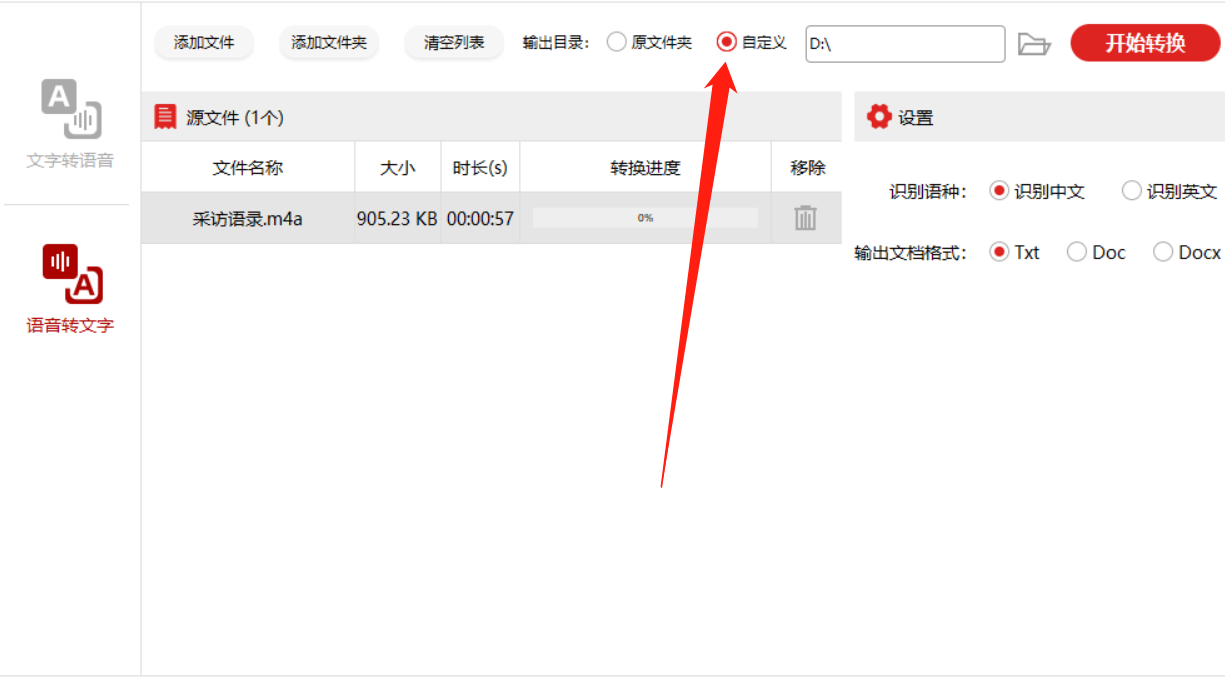Set output format to Doc
Viewport: 1225px width, 679px height.
coord(1077,252)
